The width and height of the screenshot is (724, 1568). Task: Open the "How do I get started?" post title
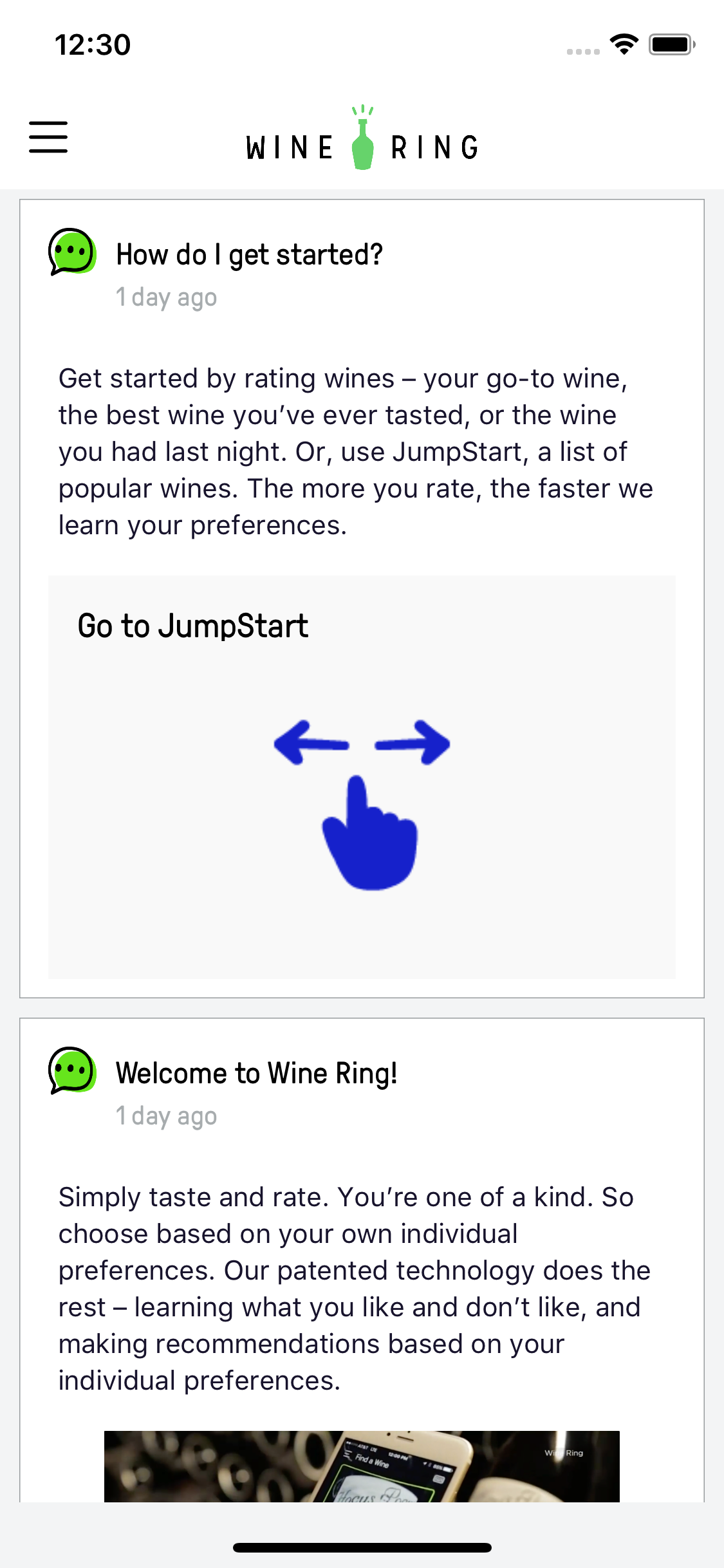[x=249, y=255]
